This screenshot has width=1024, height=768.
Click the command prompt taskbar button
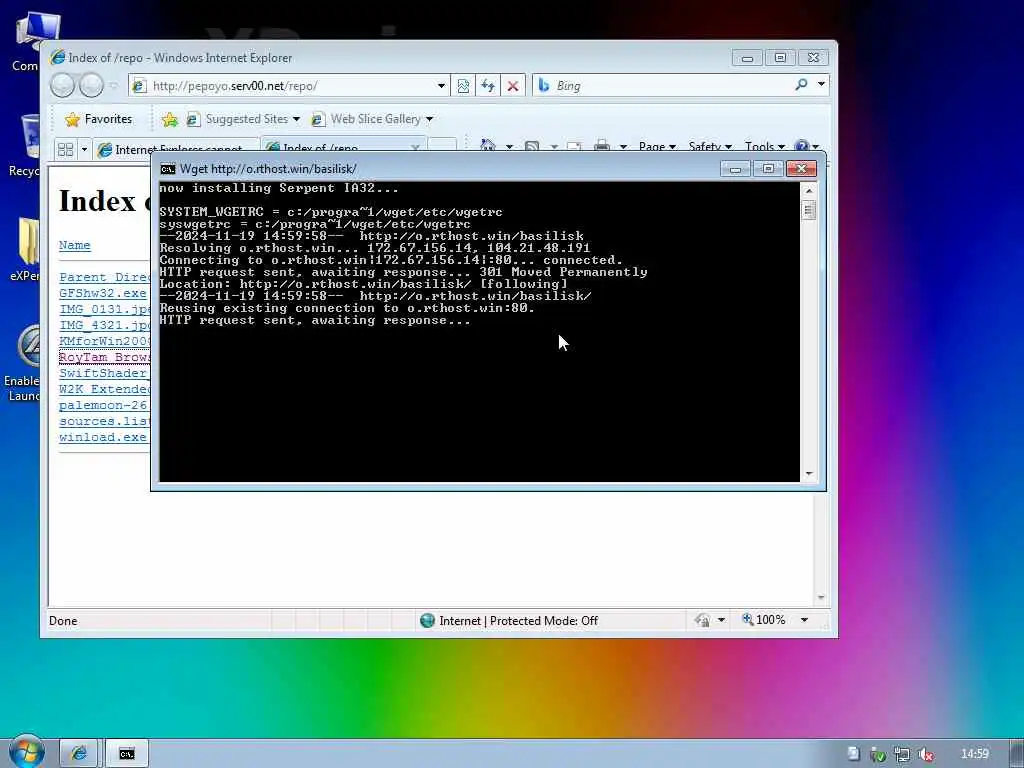tap(127, 754)
